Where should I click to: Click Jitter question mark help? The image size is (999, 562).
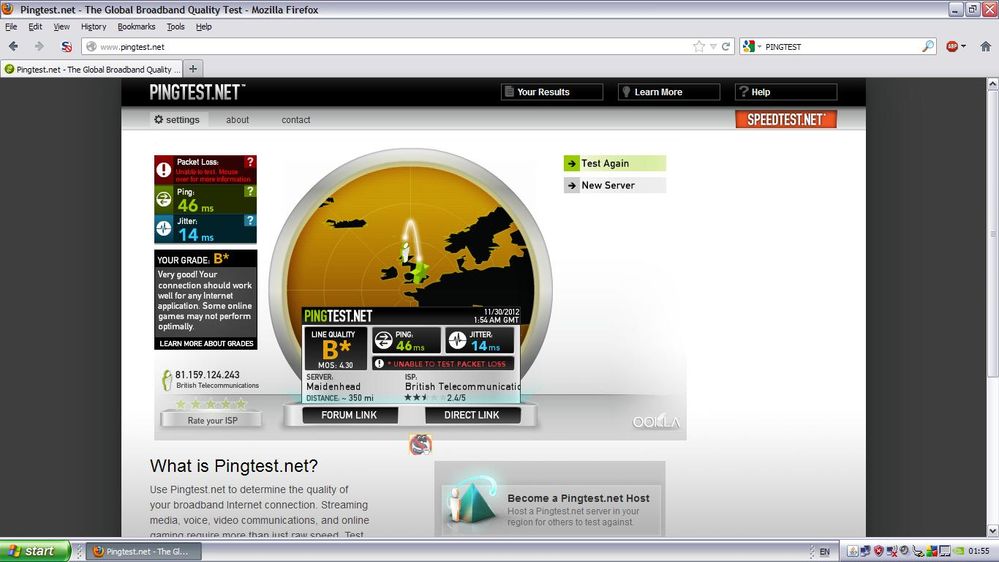click(250, 220)
